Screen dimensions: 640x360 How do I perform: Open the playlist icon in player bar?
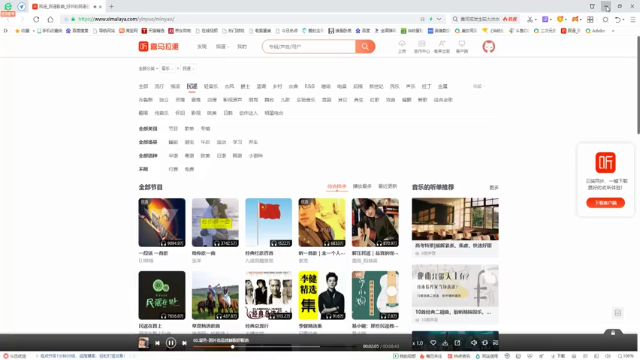tap(495, 343)
